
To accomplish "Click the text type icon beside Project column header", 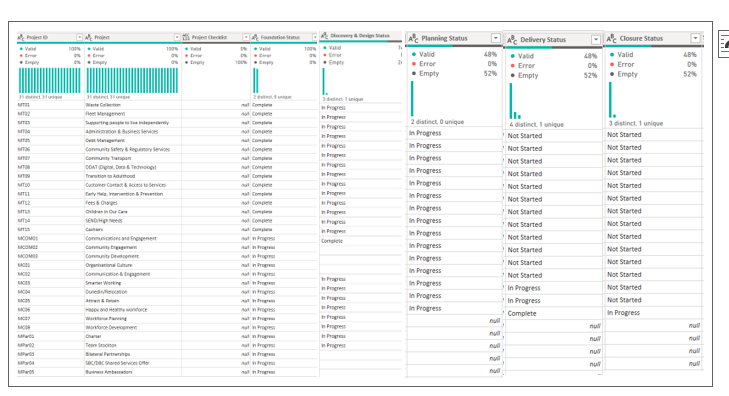I will 89,37.
